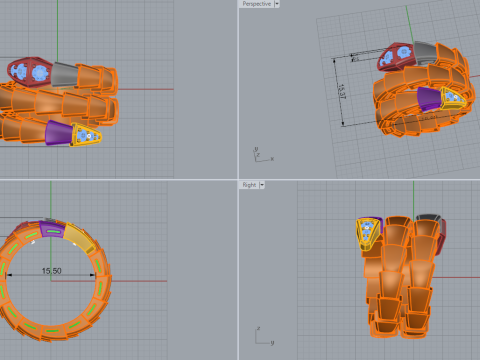Select the red snake head in Perspective viewport
Viewport: 480px width, 360px height.
click(x=397, y=56)
